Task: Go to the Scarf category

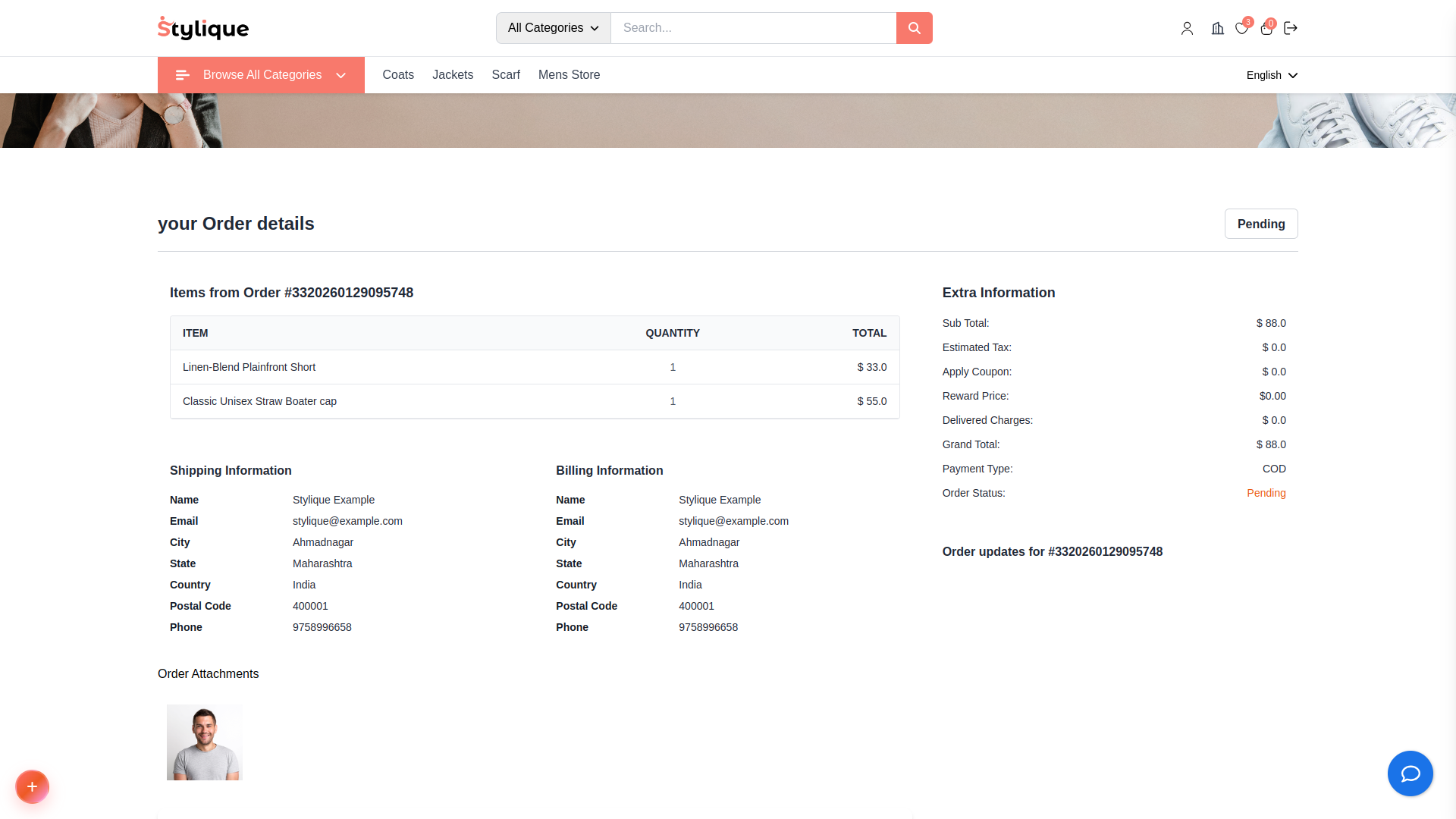Action: [x=506, y=75]
